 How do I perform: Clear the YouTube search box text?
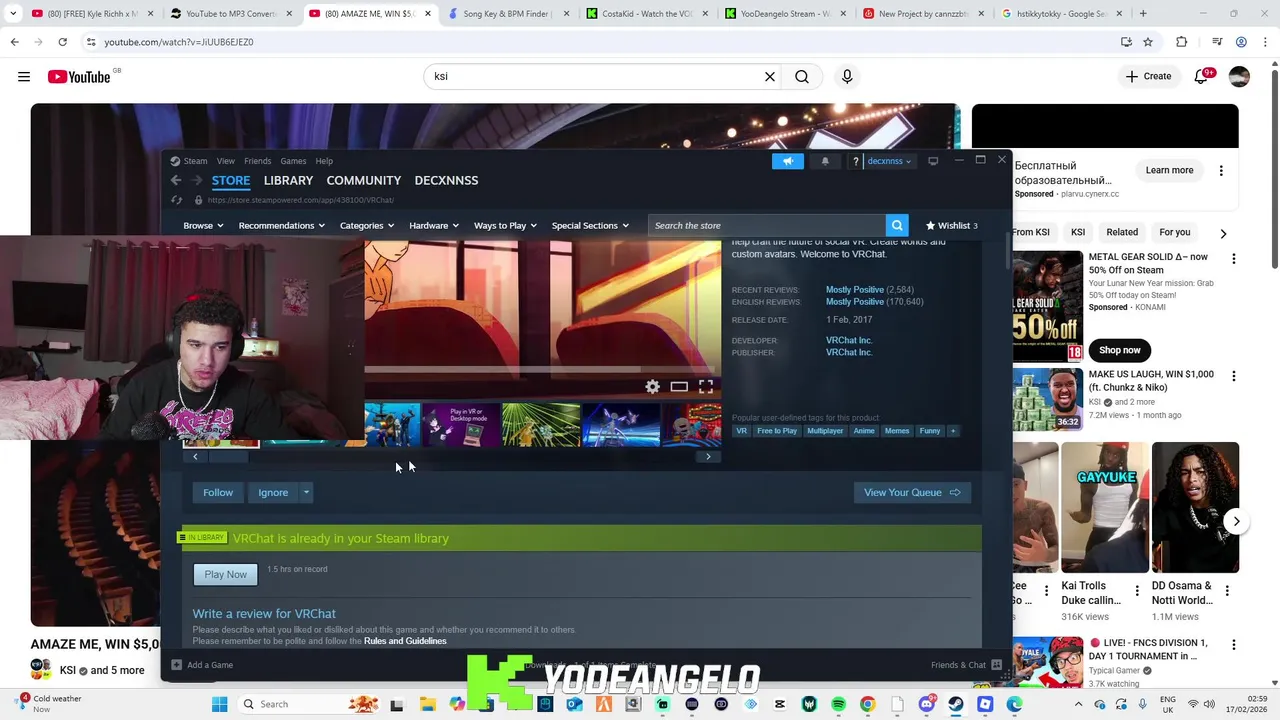[770, 77]
